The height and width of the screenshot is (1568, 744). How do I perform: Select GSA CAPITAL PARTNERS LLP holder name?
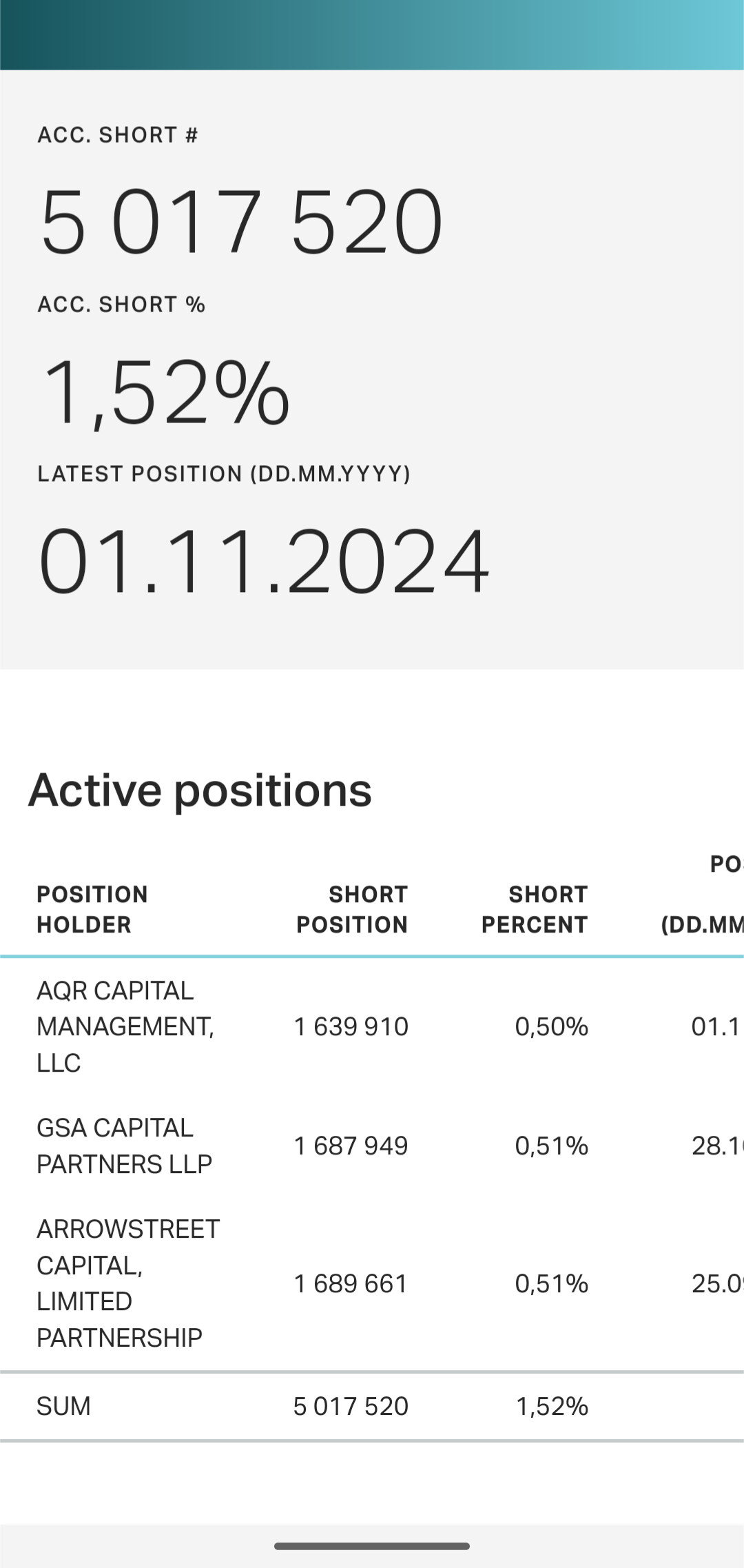tap(124, 1146)
